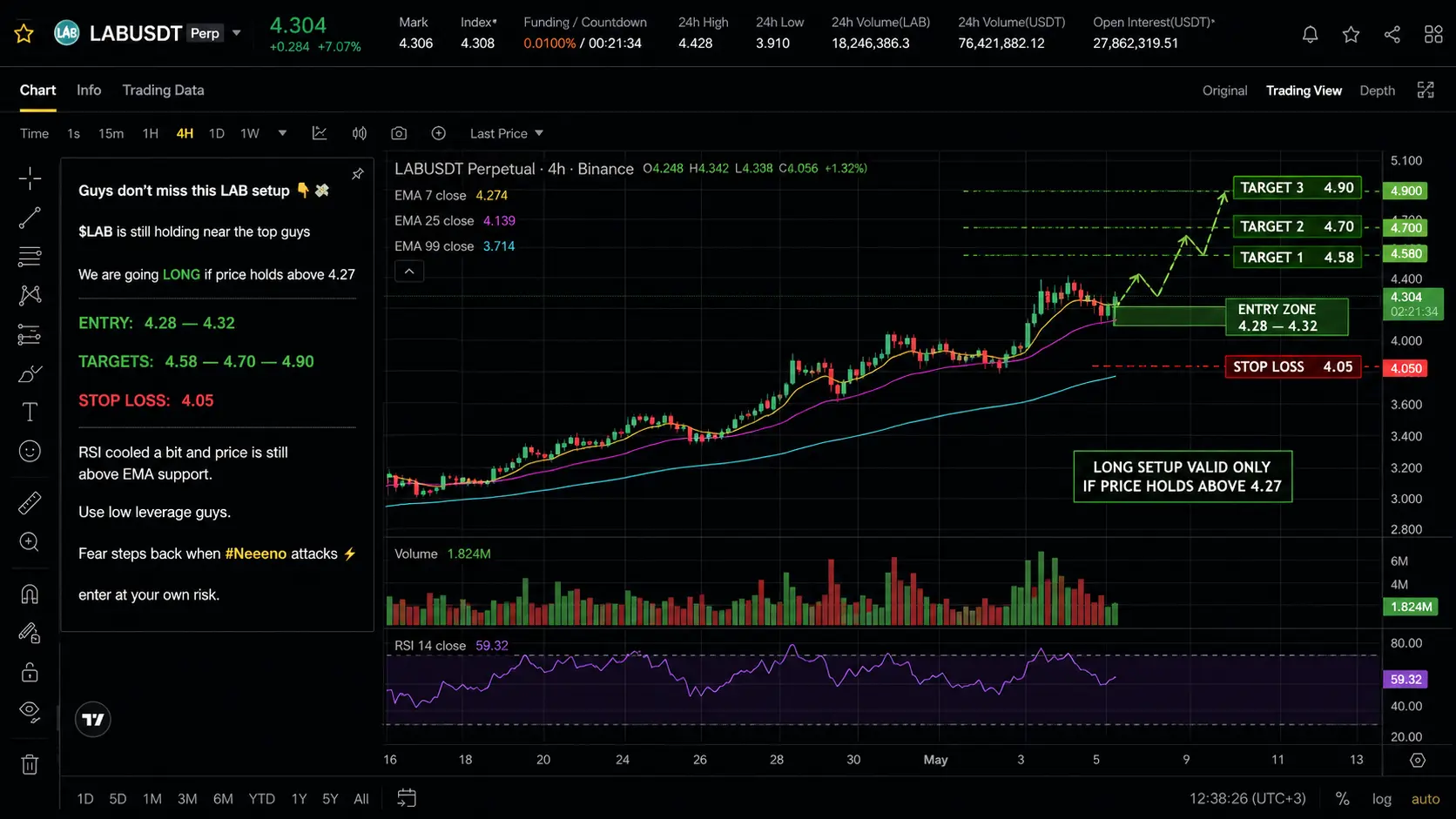The image size is (1456, 819).
Task: Open the Last Price dropdown
Action: coord(506,133)
